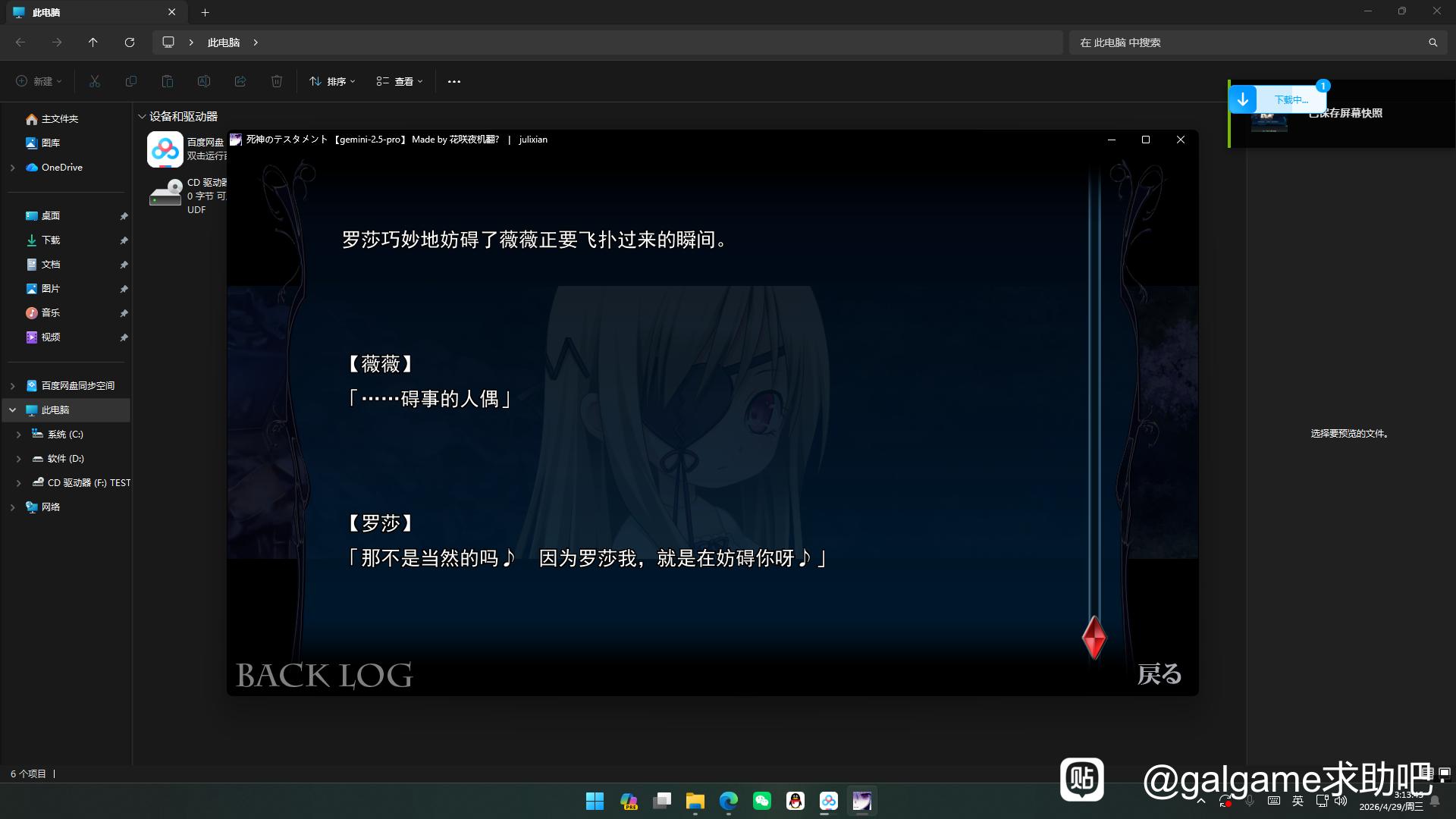Screen dimensions: 1456x819
Task: Click 此电脑 breadcrumb in the address bar
Action: pos(224,42)
